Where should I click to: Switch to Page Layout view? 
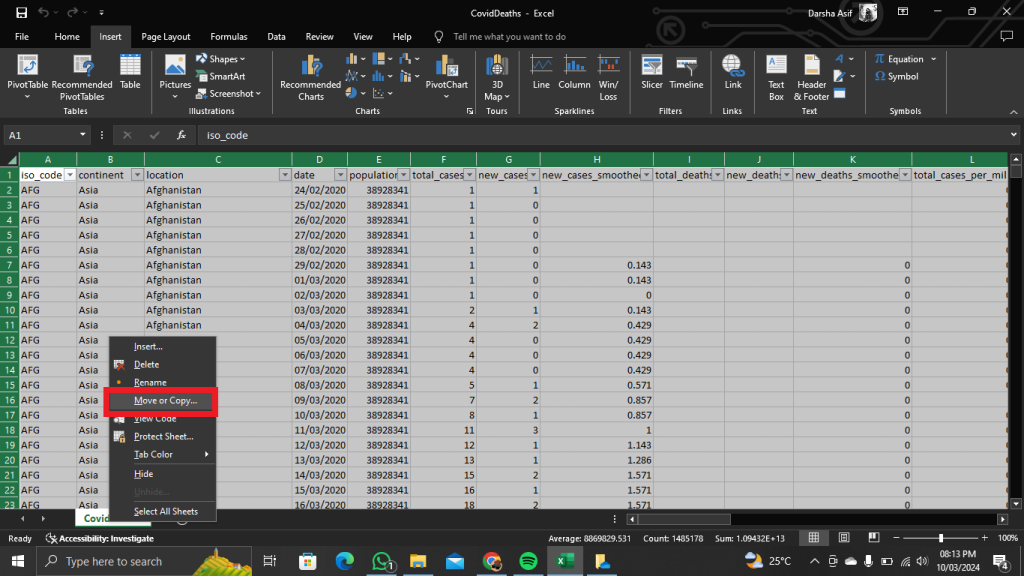[x=844, y=538]
